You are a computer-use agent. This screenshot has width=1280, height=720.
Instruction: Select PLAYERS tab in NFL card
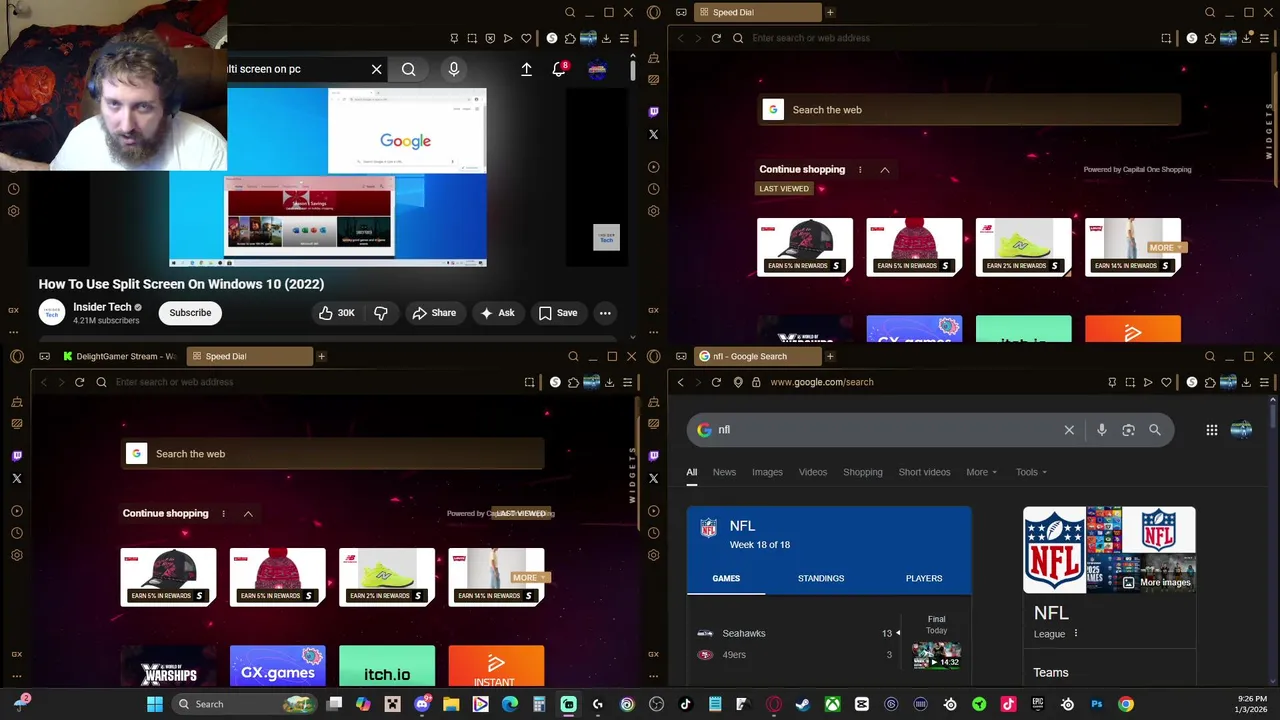924,578
